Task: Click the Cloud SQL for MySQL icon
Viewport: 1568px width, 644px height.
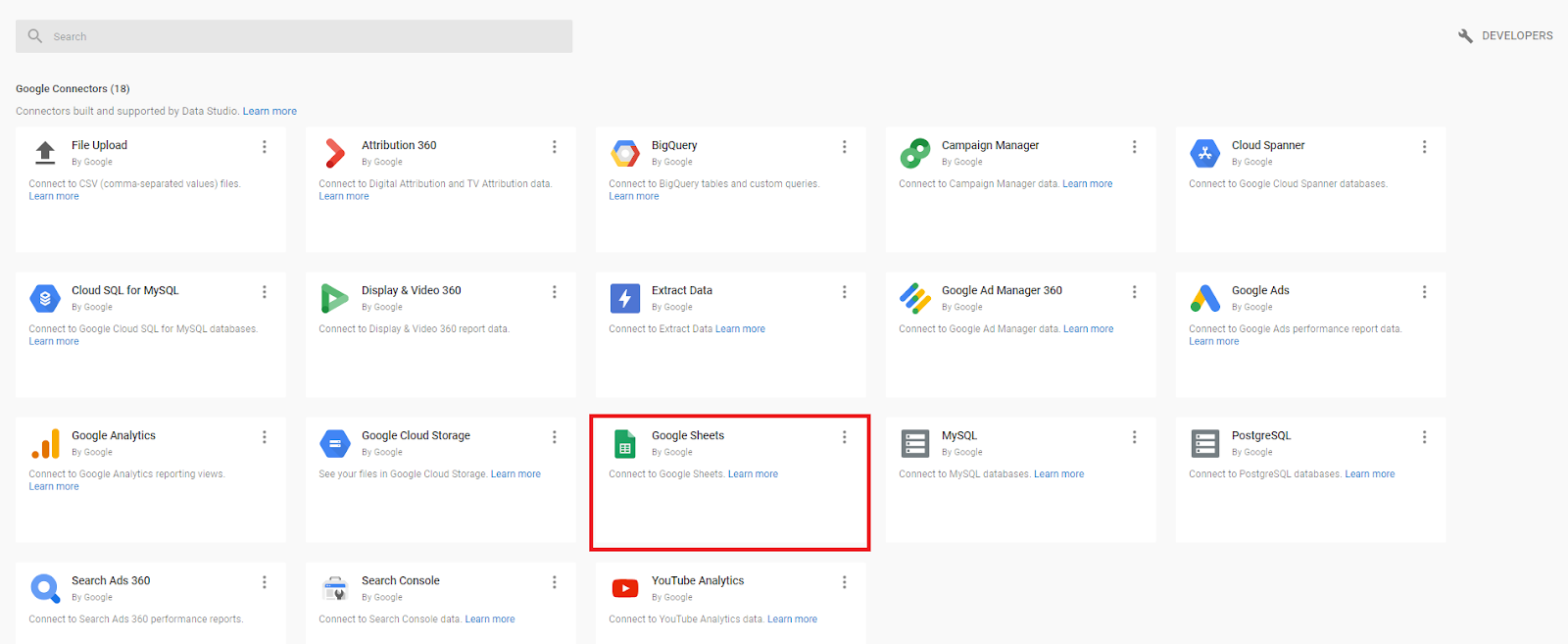Action: 45,298
